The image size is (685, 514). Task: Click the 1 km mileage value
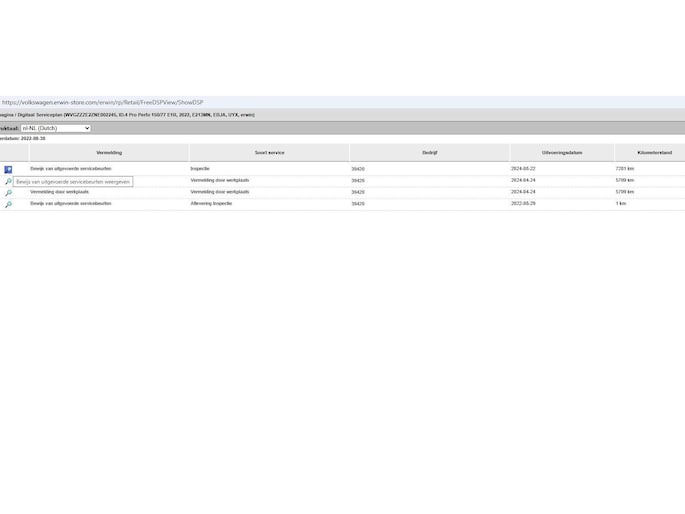tap(621, 203)
